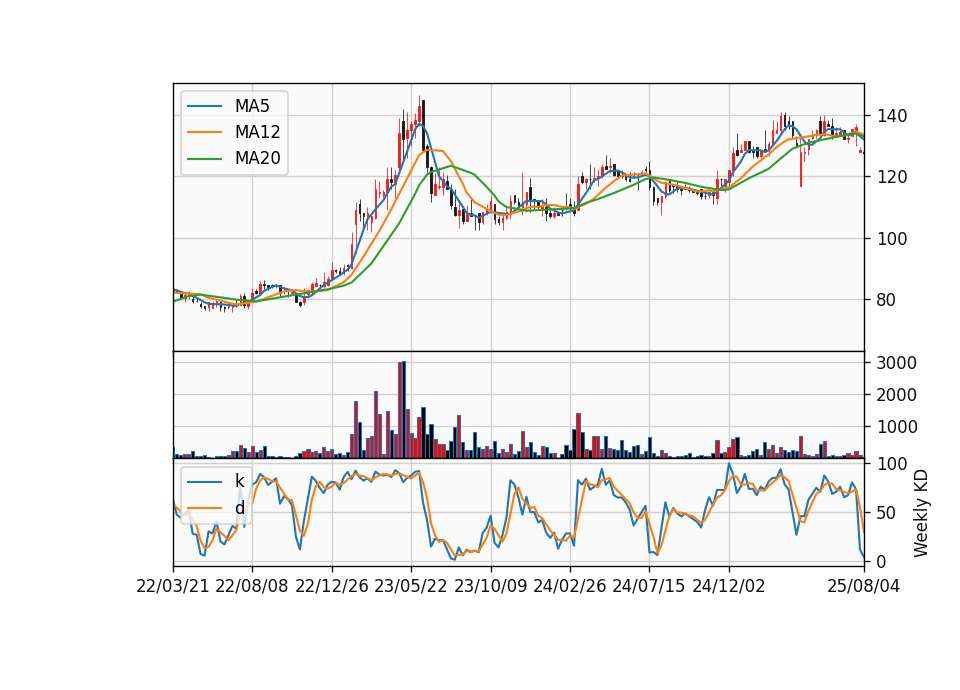This screenshot has height=690, width=960.
Task: Click the orange MA12 legend line sample
Action: tap(204, 132)
